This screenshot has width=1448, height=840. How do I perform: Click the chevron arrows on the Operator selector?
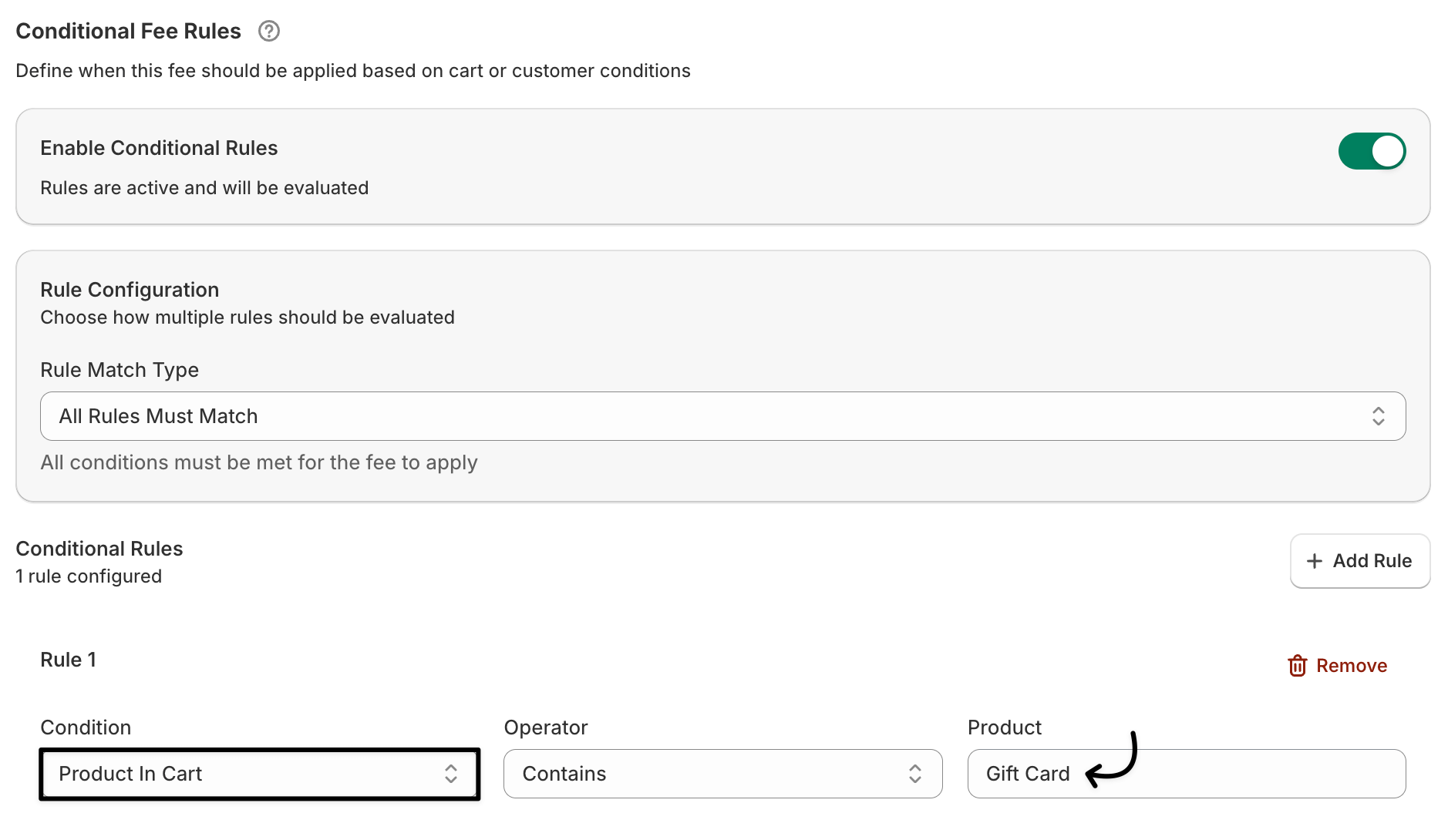[x=915, y=774]
